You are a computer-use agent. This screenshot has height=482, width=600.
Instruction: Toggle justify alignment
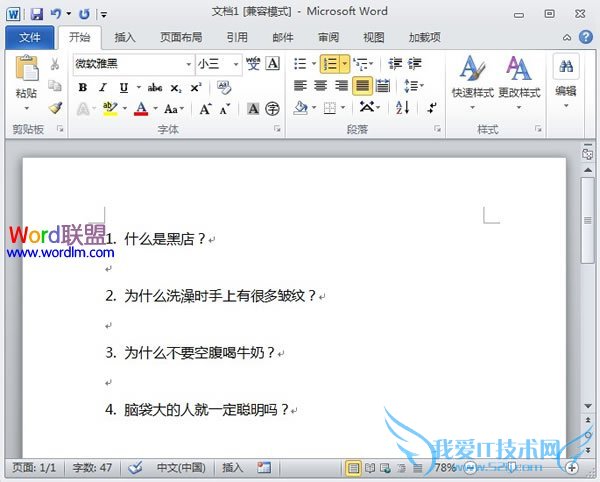[362, 86]
